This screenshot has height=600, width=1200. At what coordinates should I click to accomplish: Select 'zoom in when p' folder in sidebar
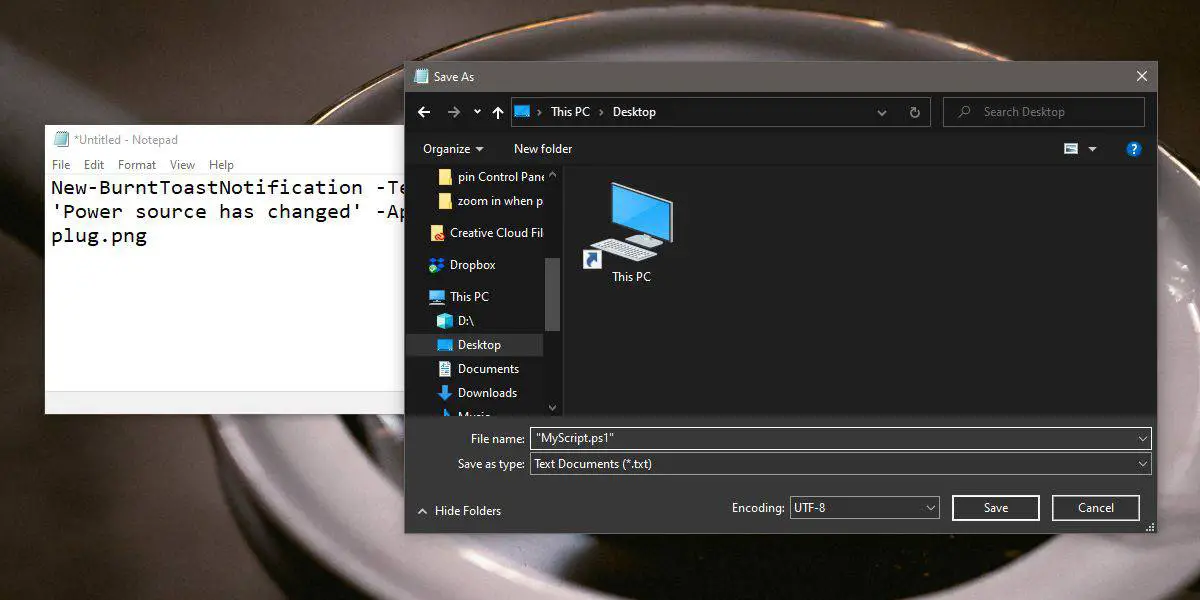pyautogui.click(x=491, y=201)
